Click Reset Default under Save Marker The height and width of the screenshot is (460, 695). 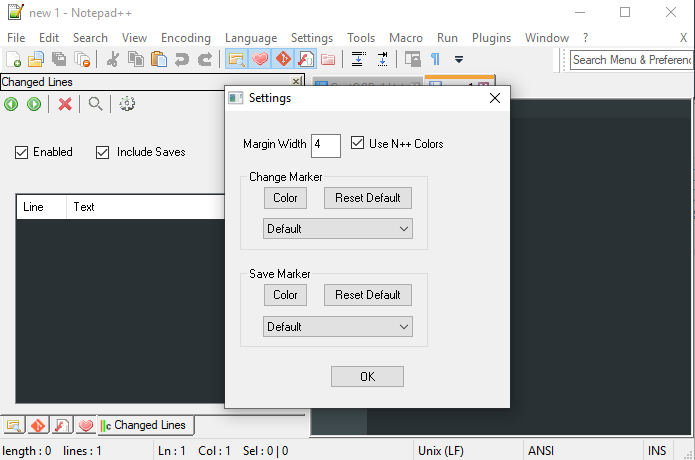(367, 295)
